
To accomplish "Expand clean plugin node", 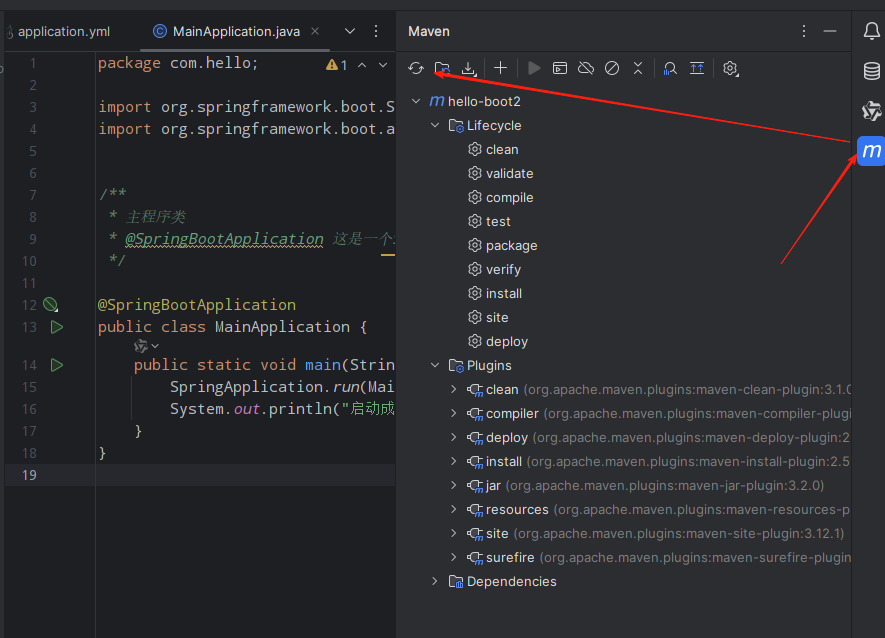I will pos(454,389).
